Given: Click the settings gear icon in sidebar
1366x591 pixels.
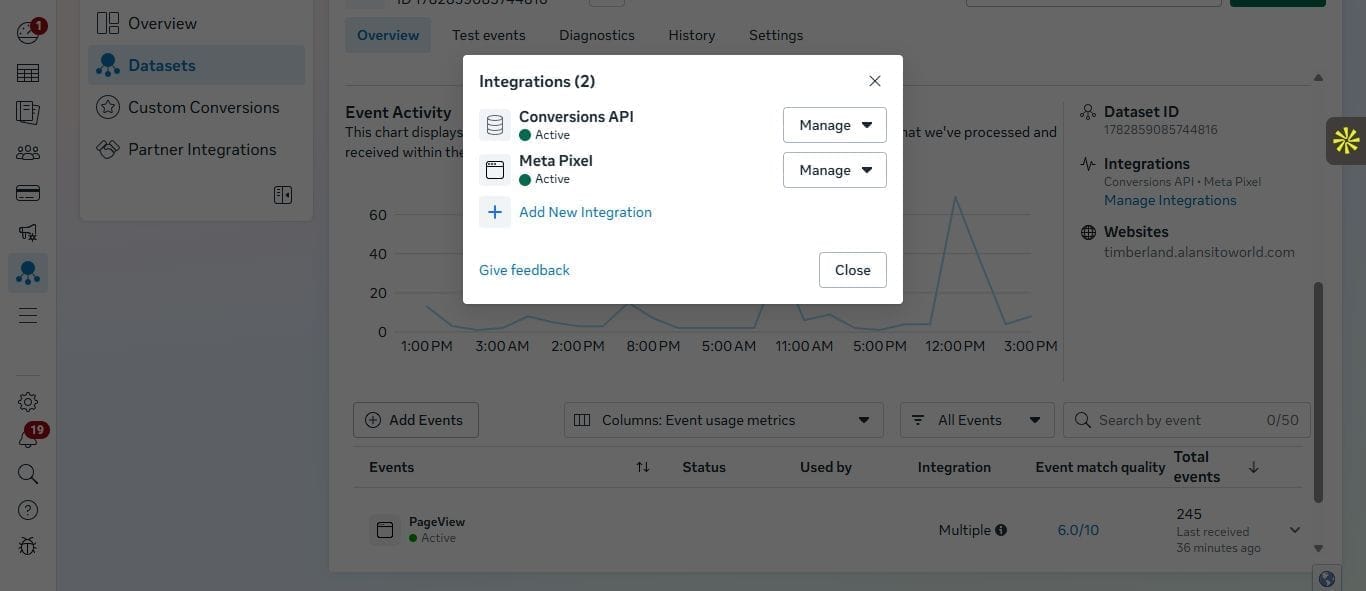Looking at the screenshot, I should tap(28, 402).
